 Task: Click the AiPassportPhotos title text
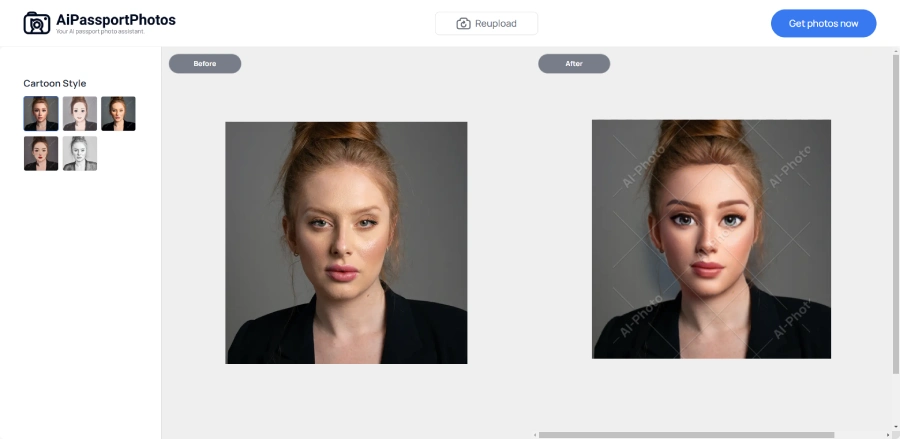116,20
